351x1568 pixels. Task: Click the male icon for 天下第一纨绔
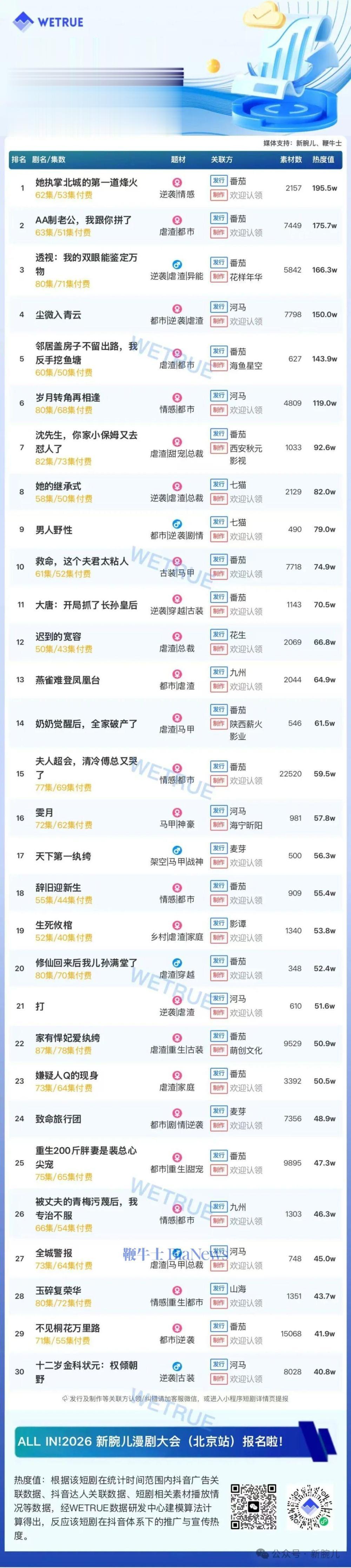tap(177, 850)
